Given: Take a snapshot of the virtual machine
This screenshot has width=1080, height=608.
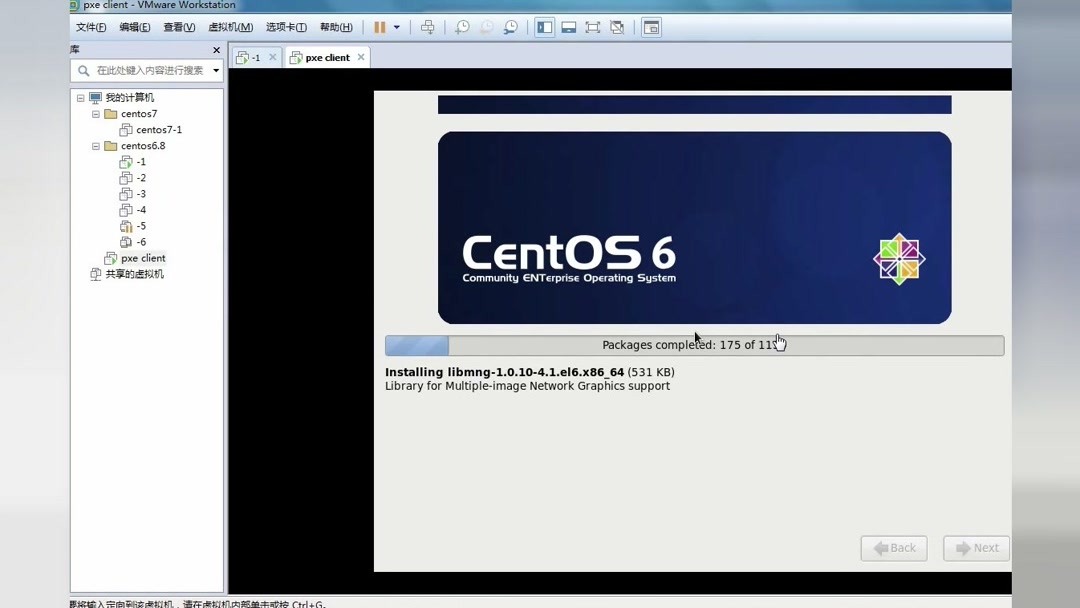Looking at the screenshot, I should (x=461, y=27).
